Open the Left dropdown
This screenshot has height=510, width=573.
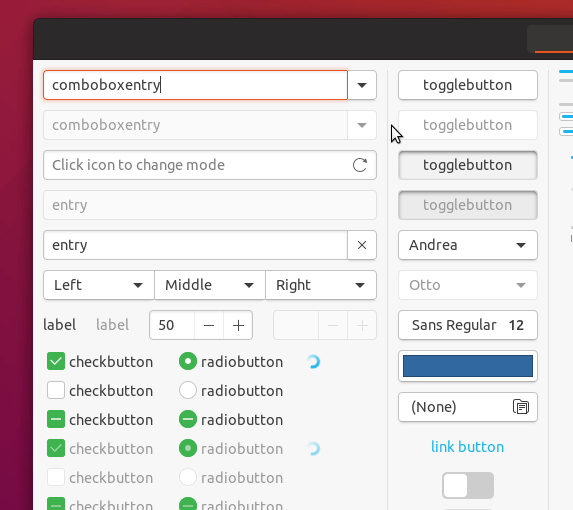pyautogui.click(x=99, y=285)
